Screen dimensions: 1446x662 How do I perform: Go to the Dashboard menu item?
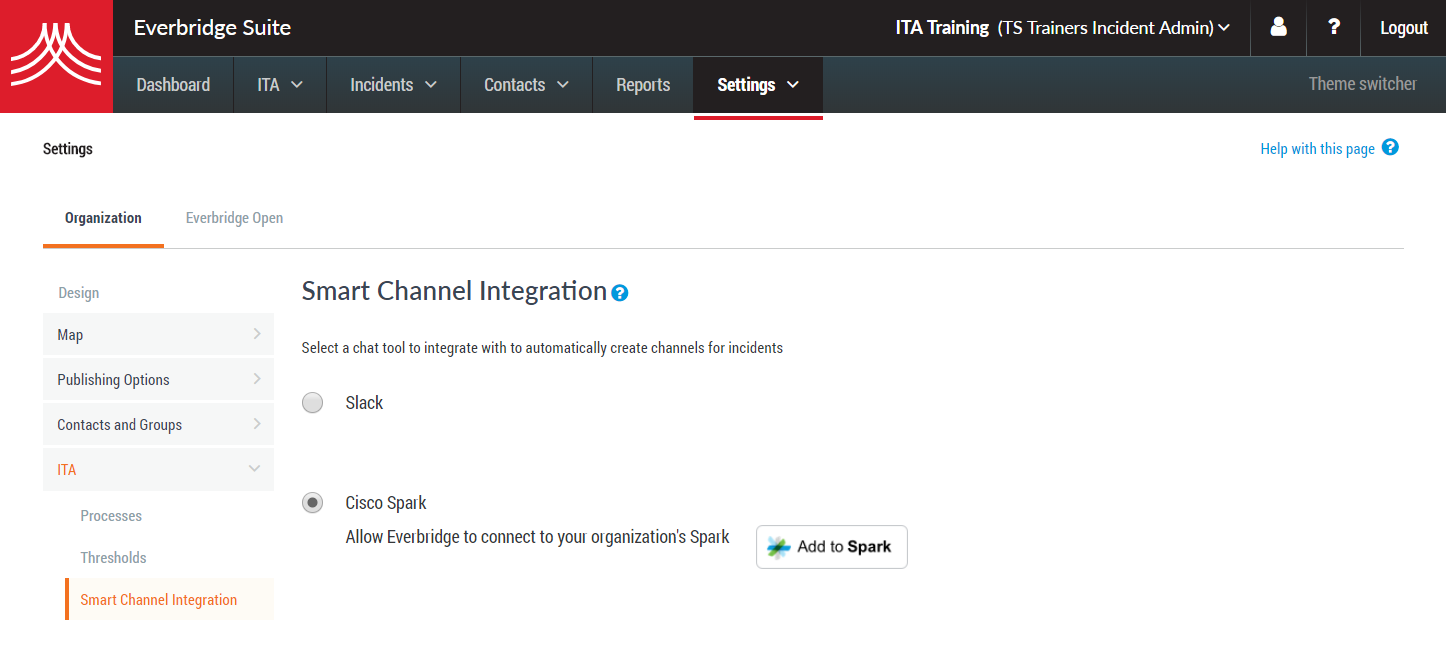pyautogui.click(x=173, y=85)
